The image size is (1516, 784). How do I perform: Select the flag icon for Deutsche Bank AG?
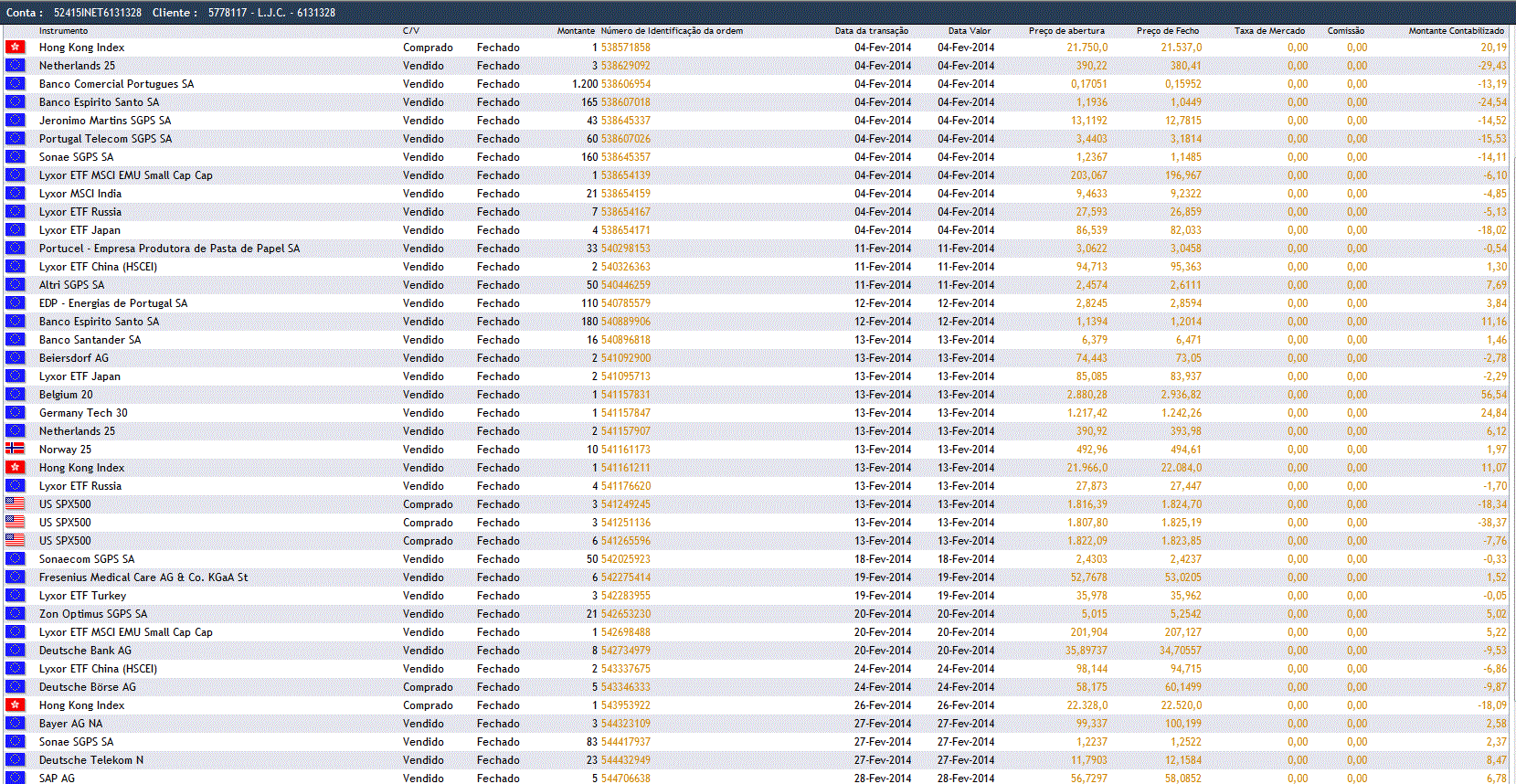pyautogui.click(x=15, y=650)
